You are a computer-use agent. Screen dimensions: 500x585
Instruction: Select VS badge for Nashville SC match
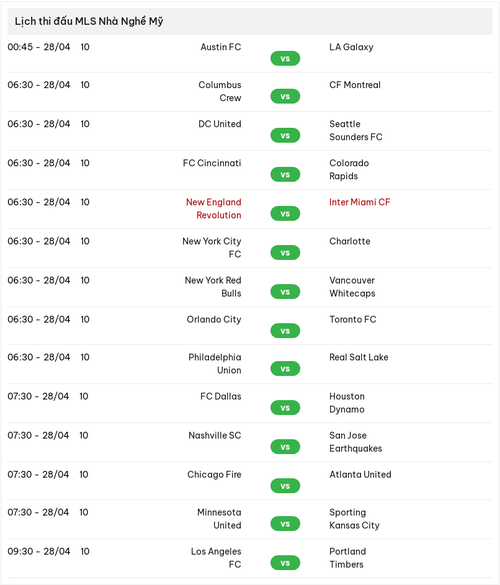[x=285, y=447]
